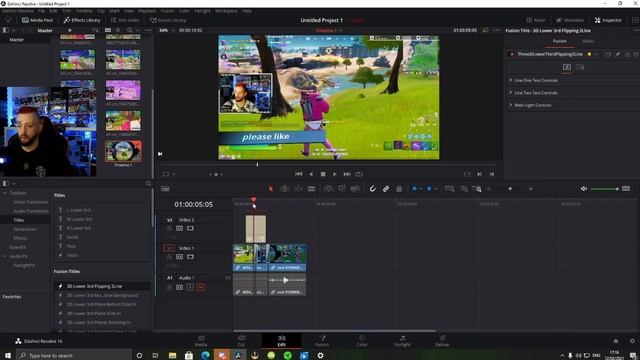Select the Selection Mode arrow tool
This screenshot has height=360, width=640.
(x=271, y=189)
